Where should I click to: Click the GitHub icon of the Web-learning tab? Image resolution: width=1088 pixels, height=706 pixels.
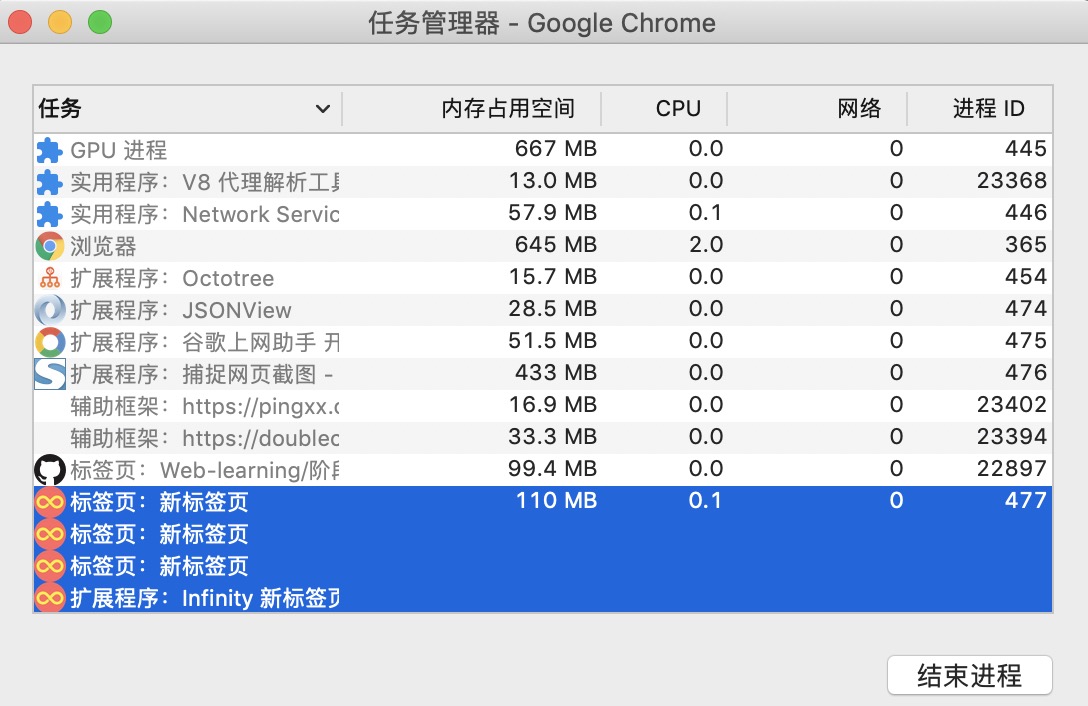[x=49, y=470]
